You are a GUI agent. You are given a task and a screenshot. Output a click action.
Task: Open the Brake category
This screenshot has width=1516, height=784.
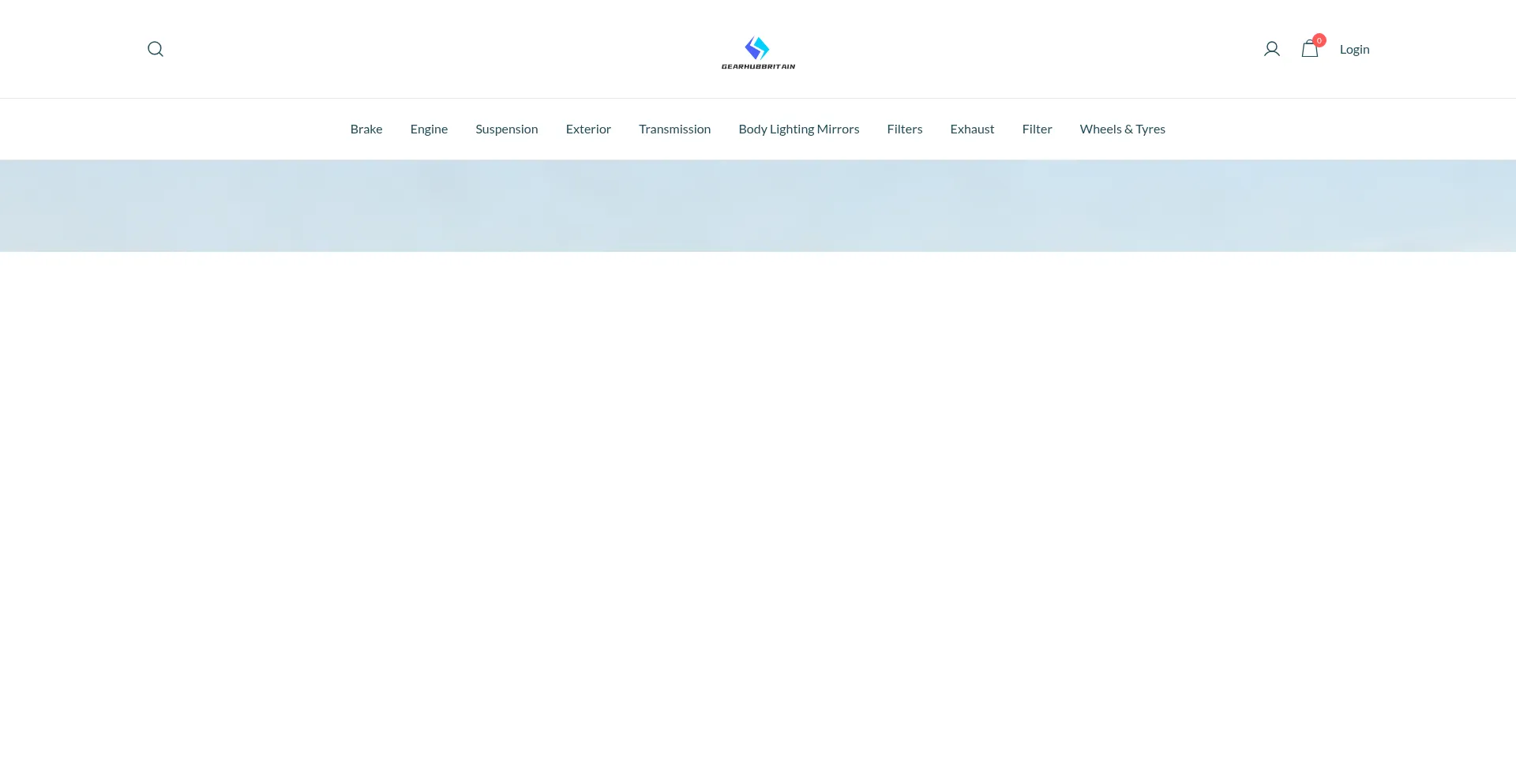(366, 129)
